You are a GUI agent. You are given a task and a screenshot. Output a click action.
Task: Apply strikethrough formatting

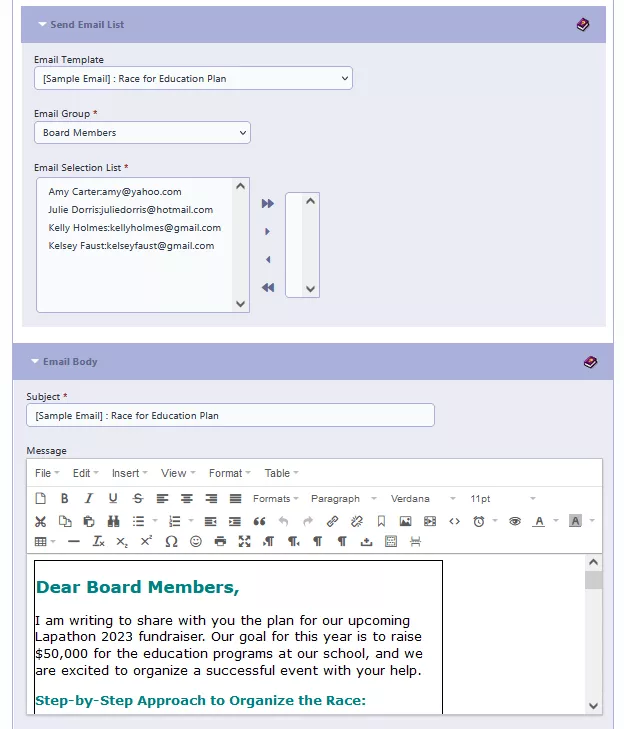(138, 498)
